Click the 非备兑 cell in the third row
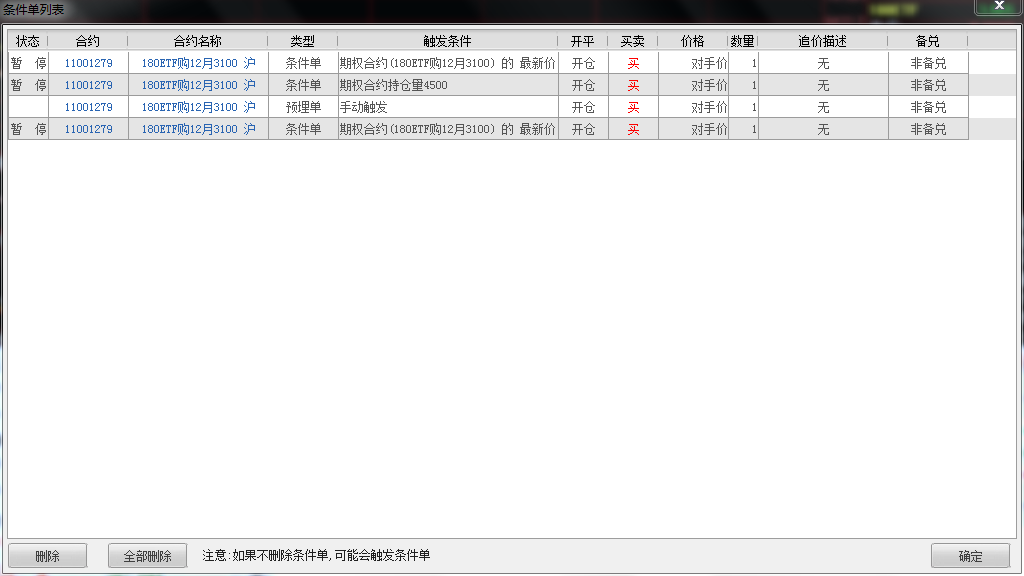 tap(928, 106)
